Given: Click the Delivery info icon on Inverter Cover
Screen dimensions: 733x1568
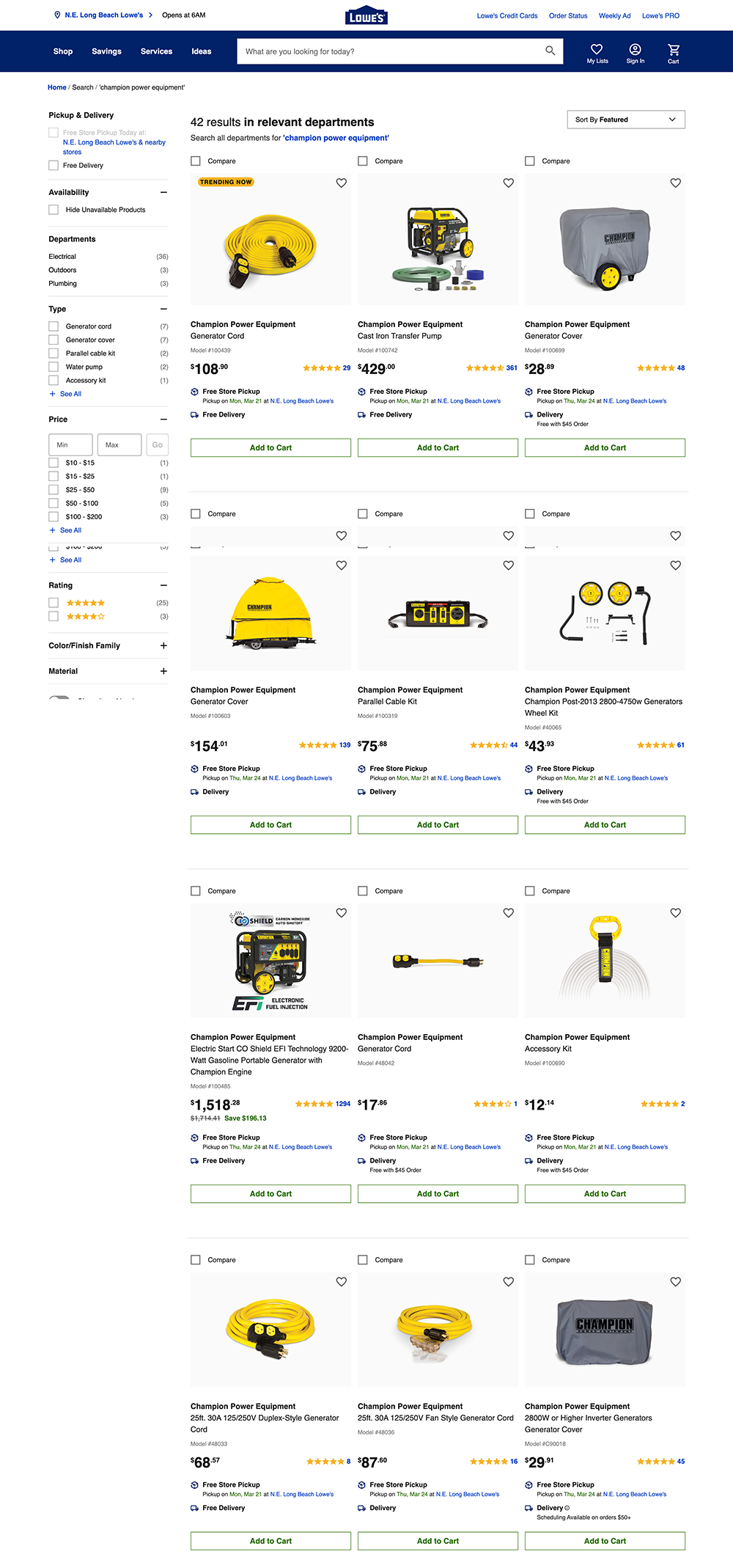Looking at the screenshot, I should coord(567,1509).
